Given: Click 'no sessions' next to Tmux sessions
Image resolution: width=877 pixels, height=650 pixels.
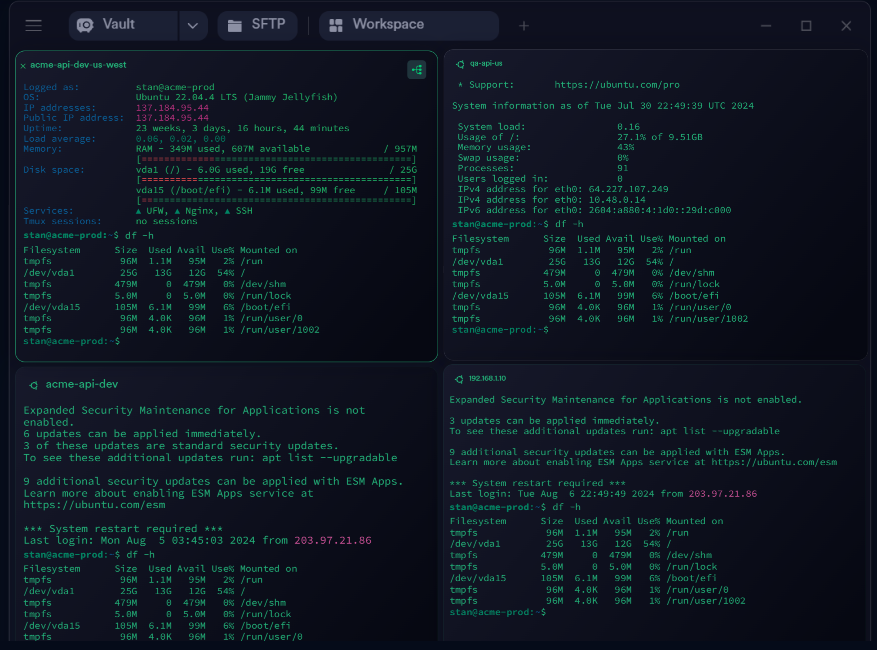Looking at the screenshot, I should 166,221.
